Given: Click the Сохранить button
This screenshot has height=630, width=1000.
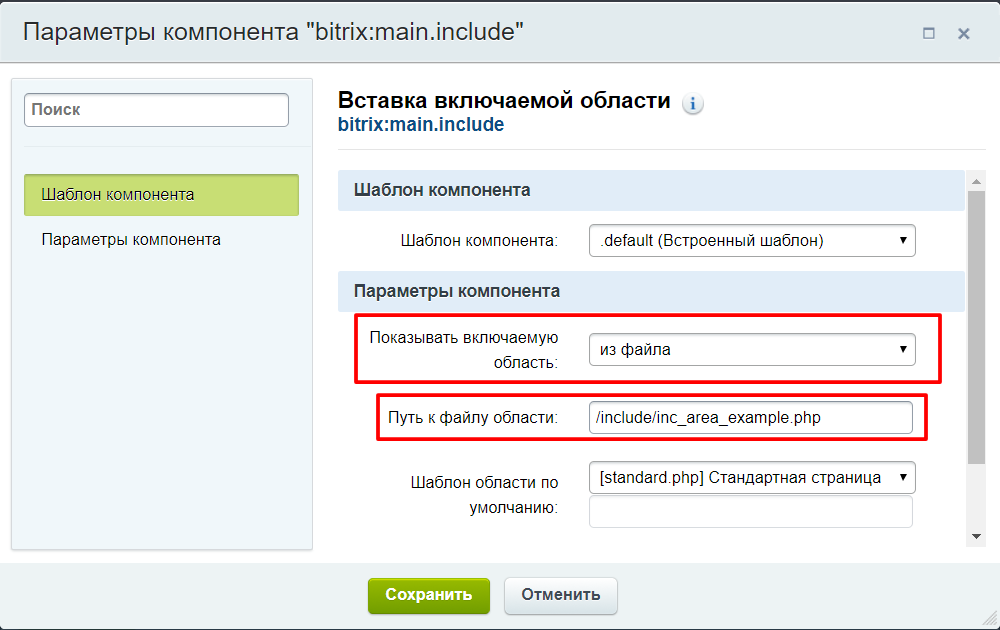Looking at the screenshot, I should [429, 596].
